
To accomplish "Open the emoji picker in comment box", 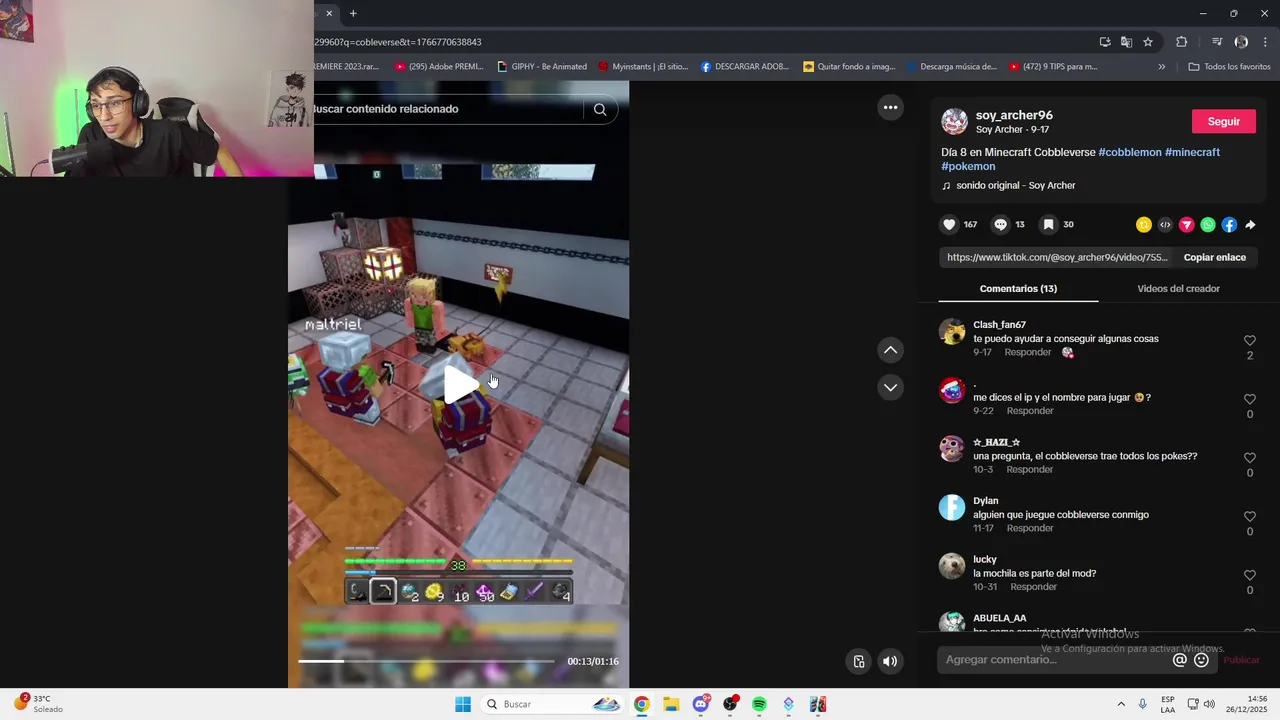I will [x=1202, y=660].
